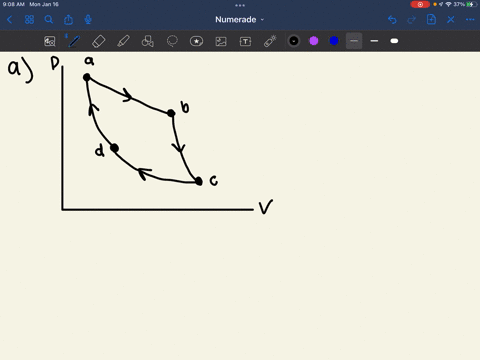Select the Pen tool
This screenshot has height=360, width=480.
tap(74, 41)
